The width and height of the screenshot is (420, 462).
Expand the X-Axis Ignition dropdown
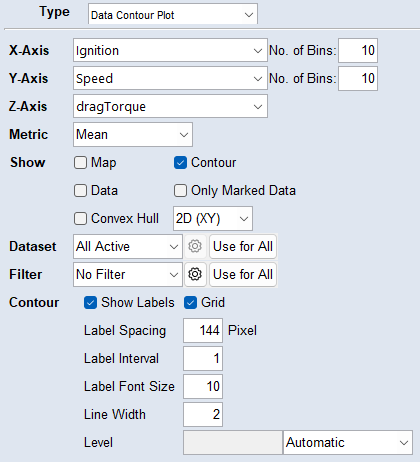[x=170, y=50]
